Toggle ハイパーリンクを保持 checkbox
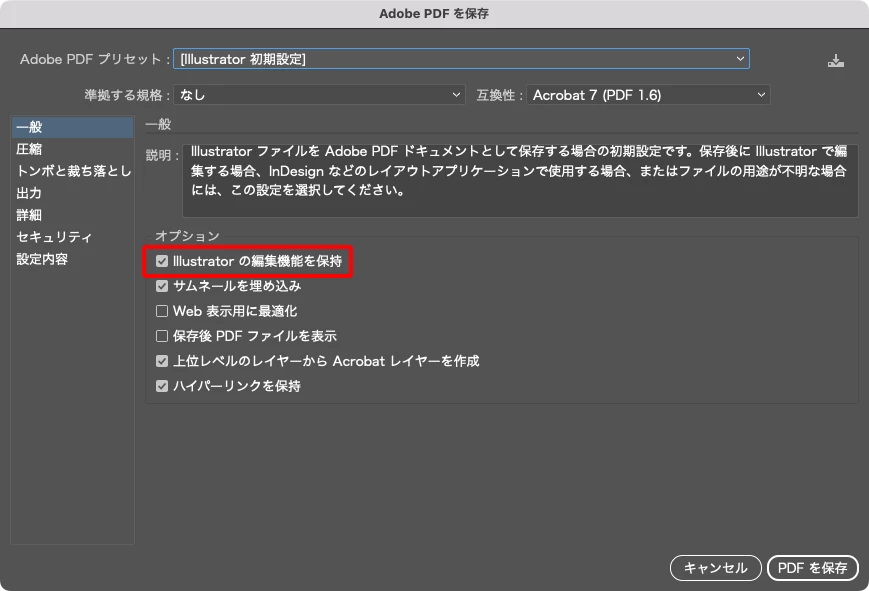Image resolution: width=869 pixels, height=591 pixels. coord(162,386)
